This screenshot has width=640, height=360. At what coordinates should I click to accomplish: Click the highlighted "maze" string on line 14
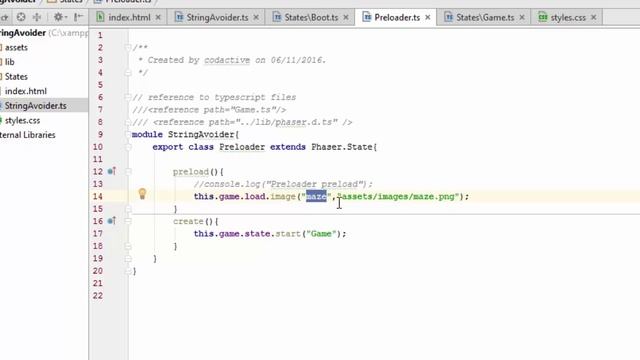pos(316,197)
